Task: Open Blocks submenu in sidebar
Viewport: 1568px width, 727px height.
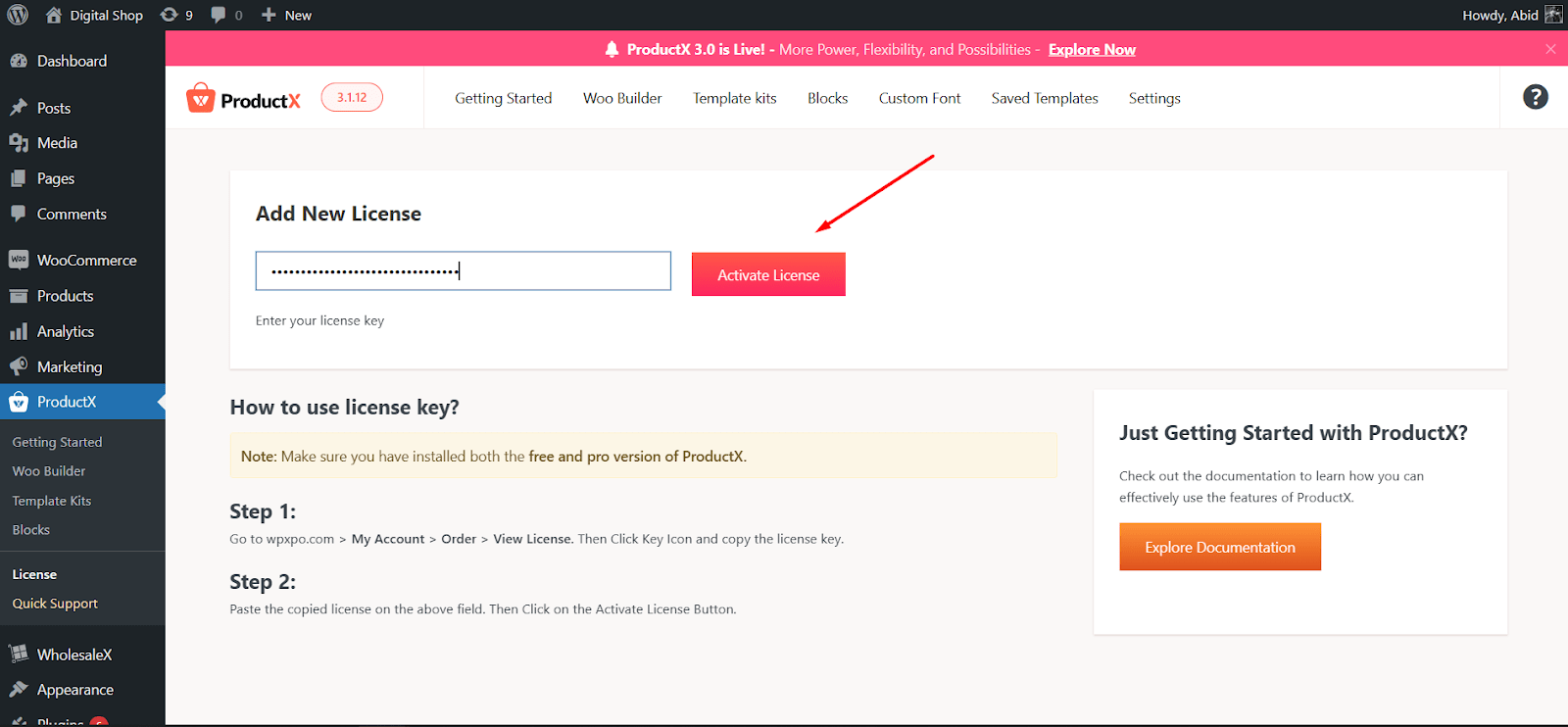Action: click(31, 530)
